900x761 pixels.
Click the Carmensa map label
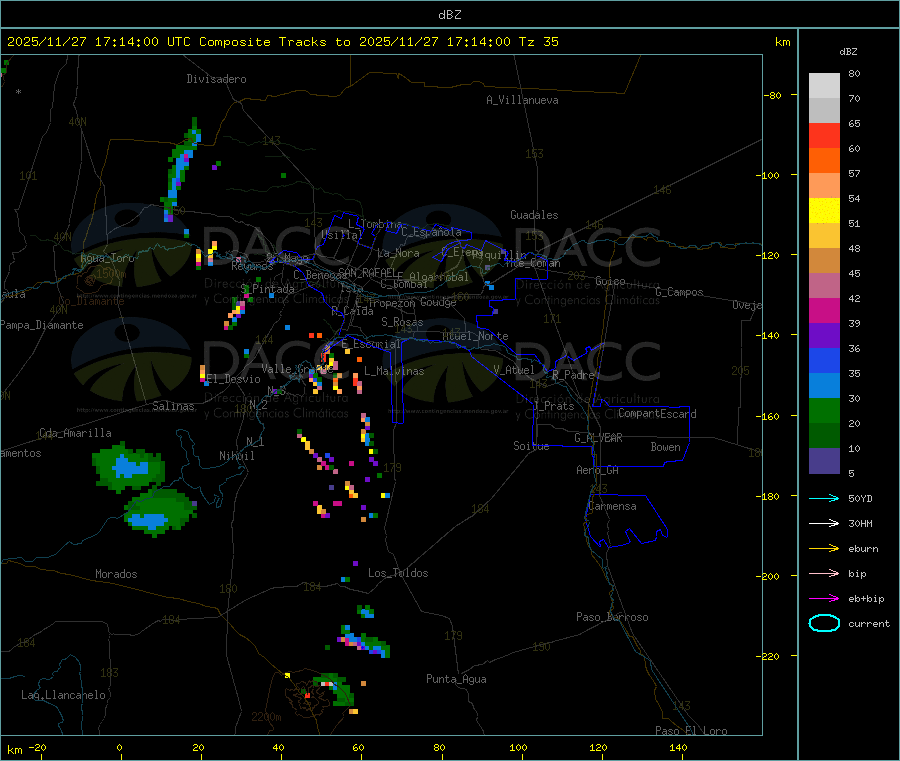pos(613,506)
